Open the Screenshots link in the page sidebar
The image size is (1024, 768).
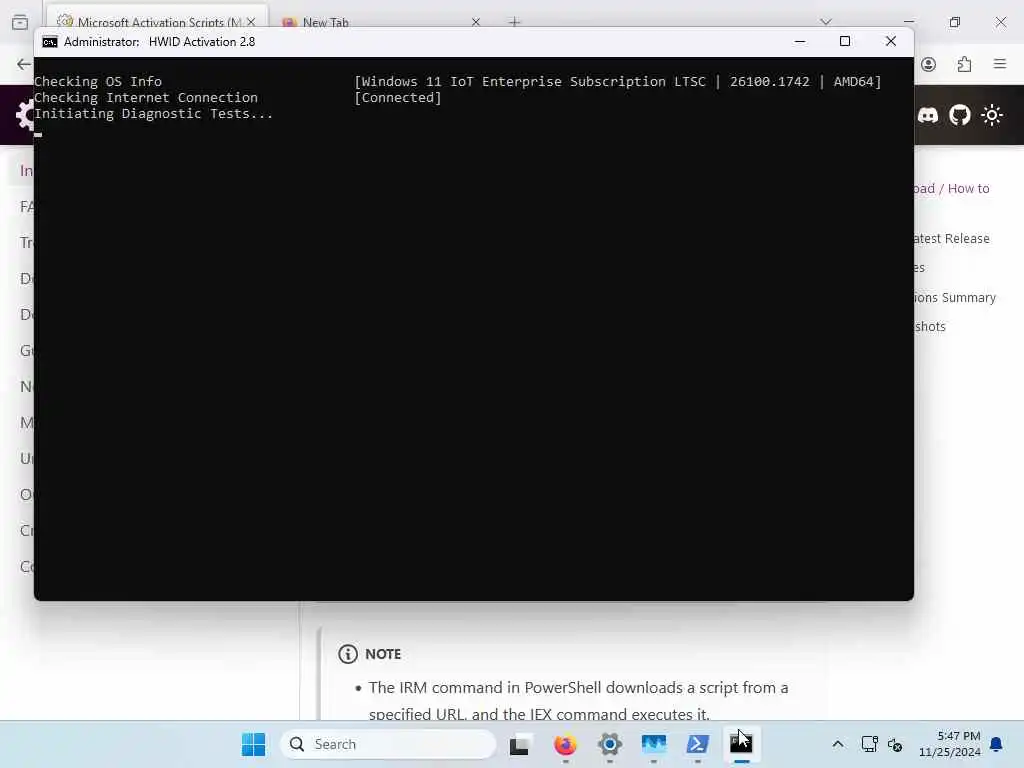click(930, 327)
